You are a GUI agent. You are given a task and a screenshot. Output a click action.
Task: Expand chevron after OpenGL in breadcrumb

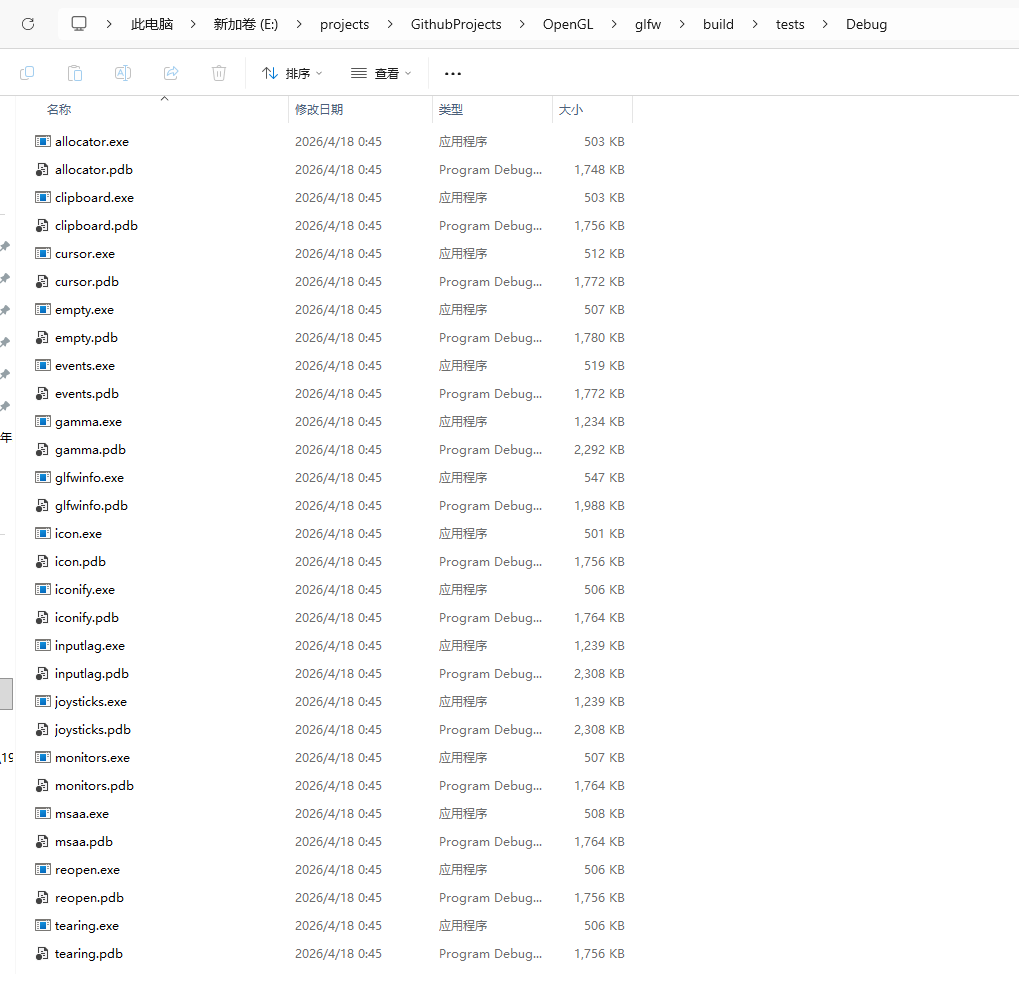614,24
